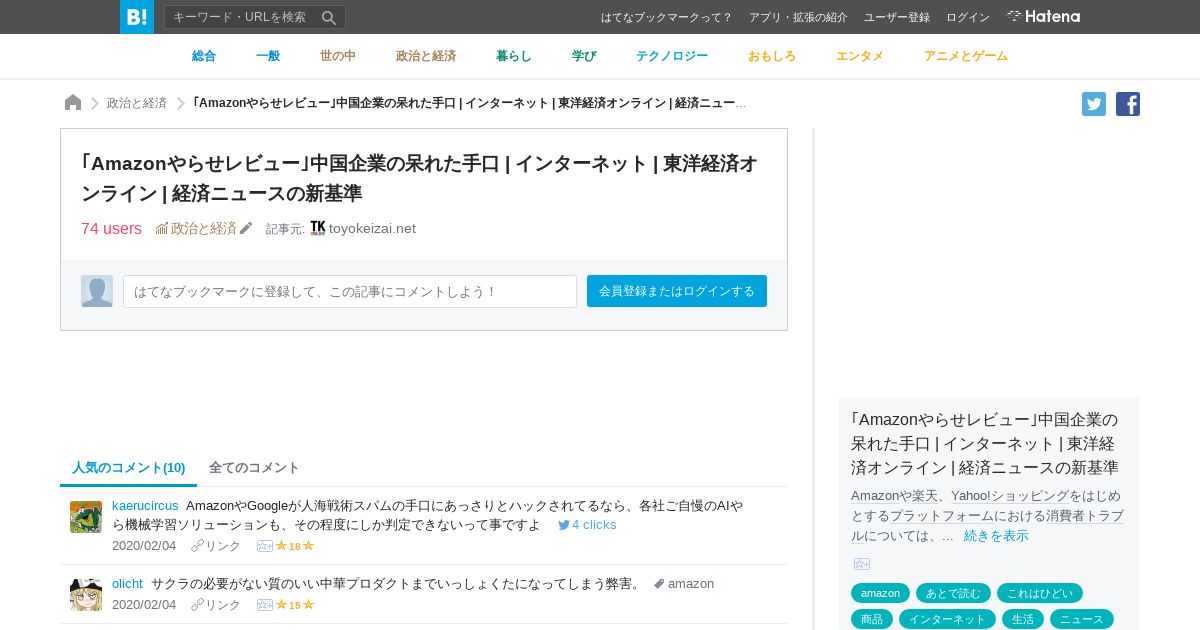Viewport: 1200px width, 630px height.
Task: Click 2020/02/04 date on olicht comment
Action: 144,605
